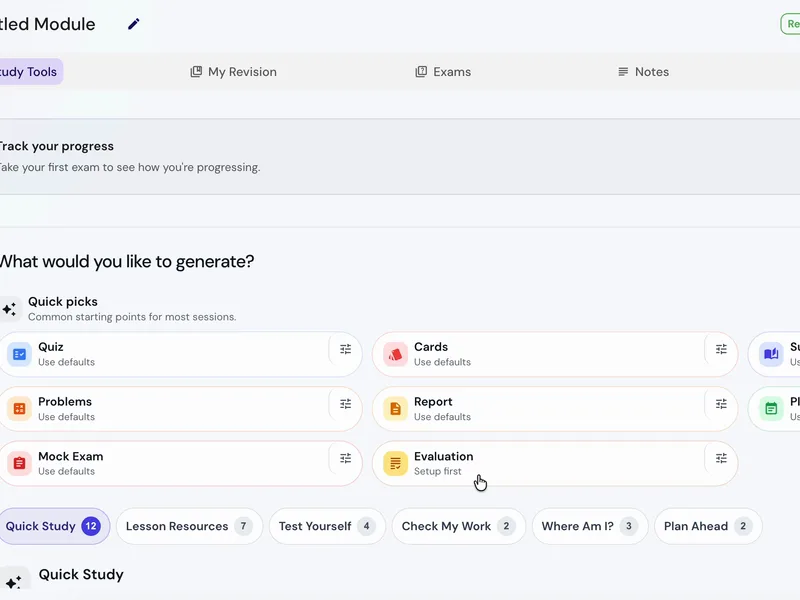Click the 'Quick picks' heading
Screen dimensions: 800x600
pos(63,302)
